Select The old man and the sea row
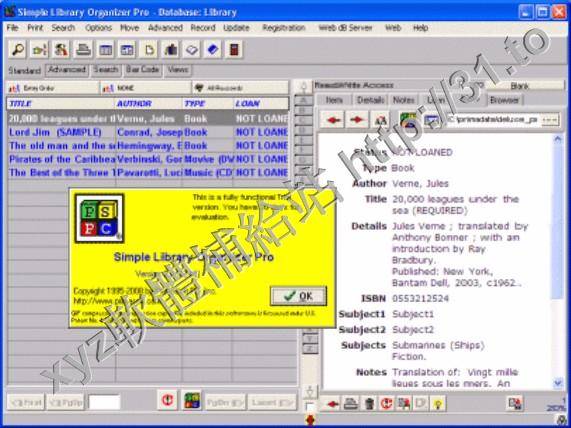 148,146
